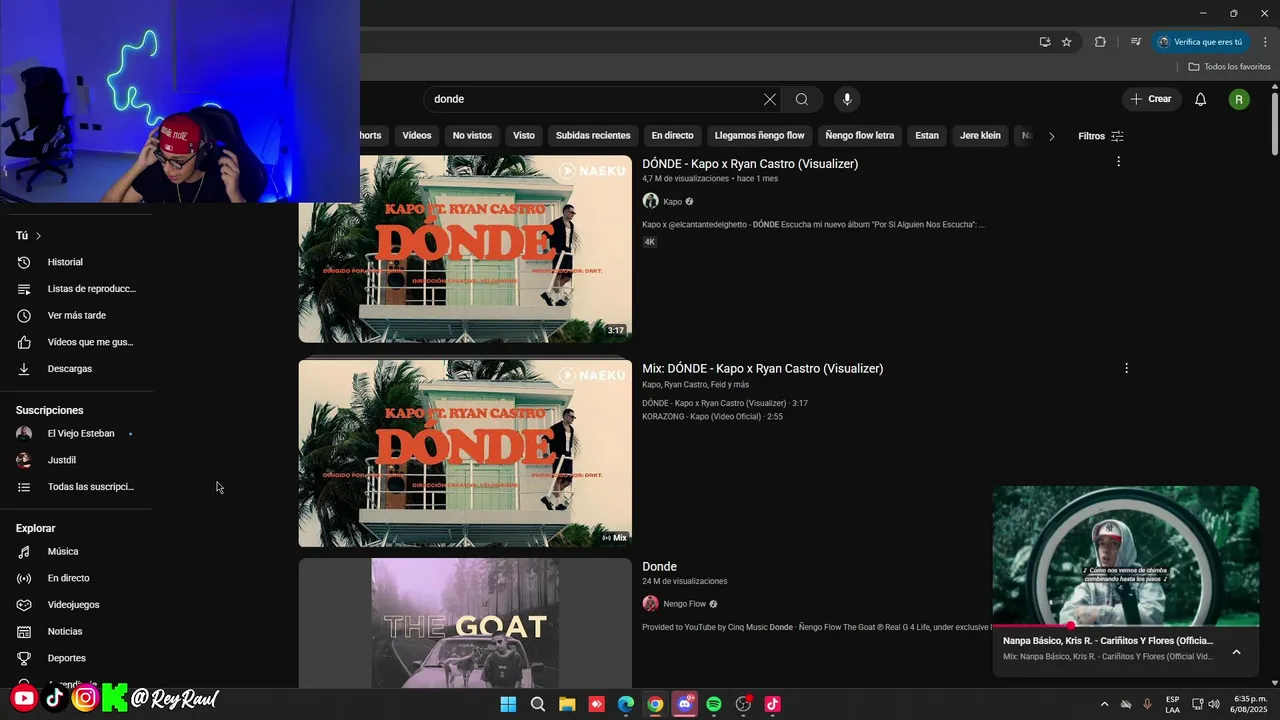
Task: Open the three-dot menu for Mix: DÓNDE result
Action: (1126, 368)
